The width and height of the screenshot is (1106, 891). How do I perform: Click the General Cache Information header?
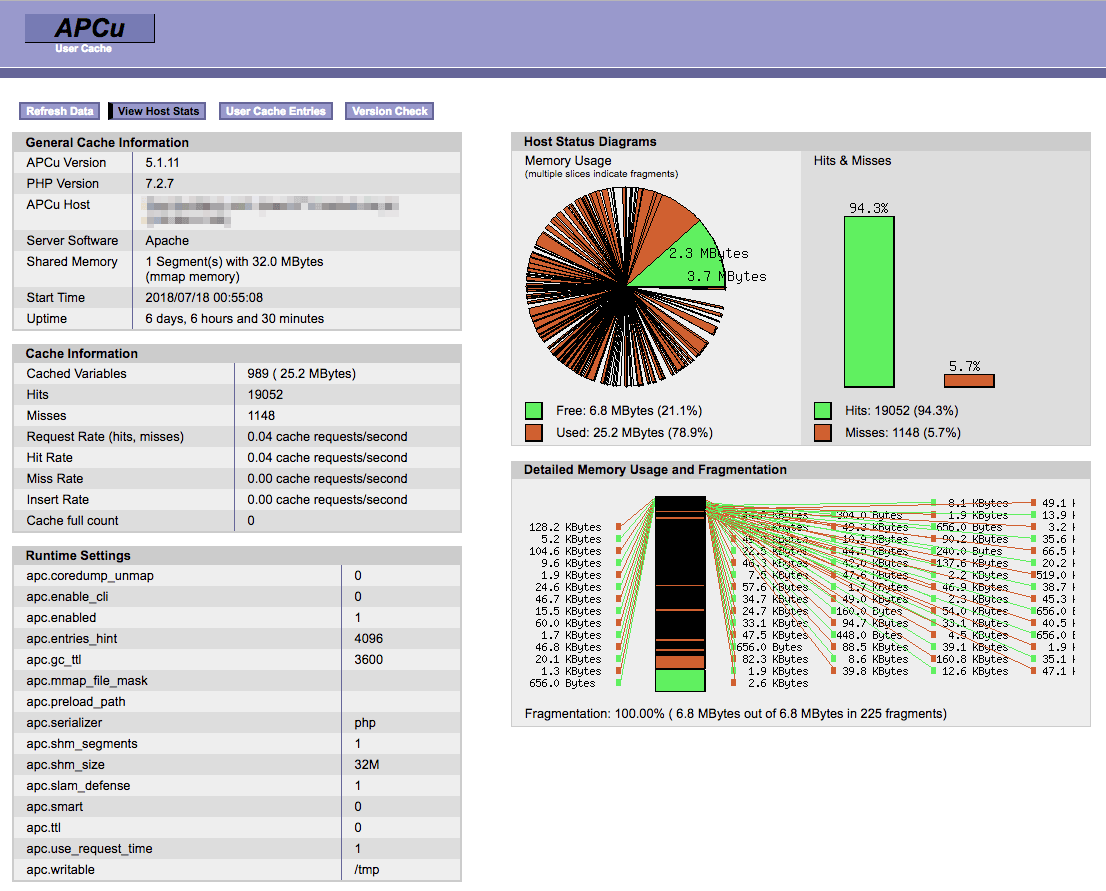click(107, 142)
